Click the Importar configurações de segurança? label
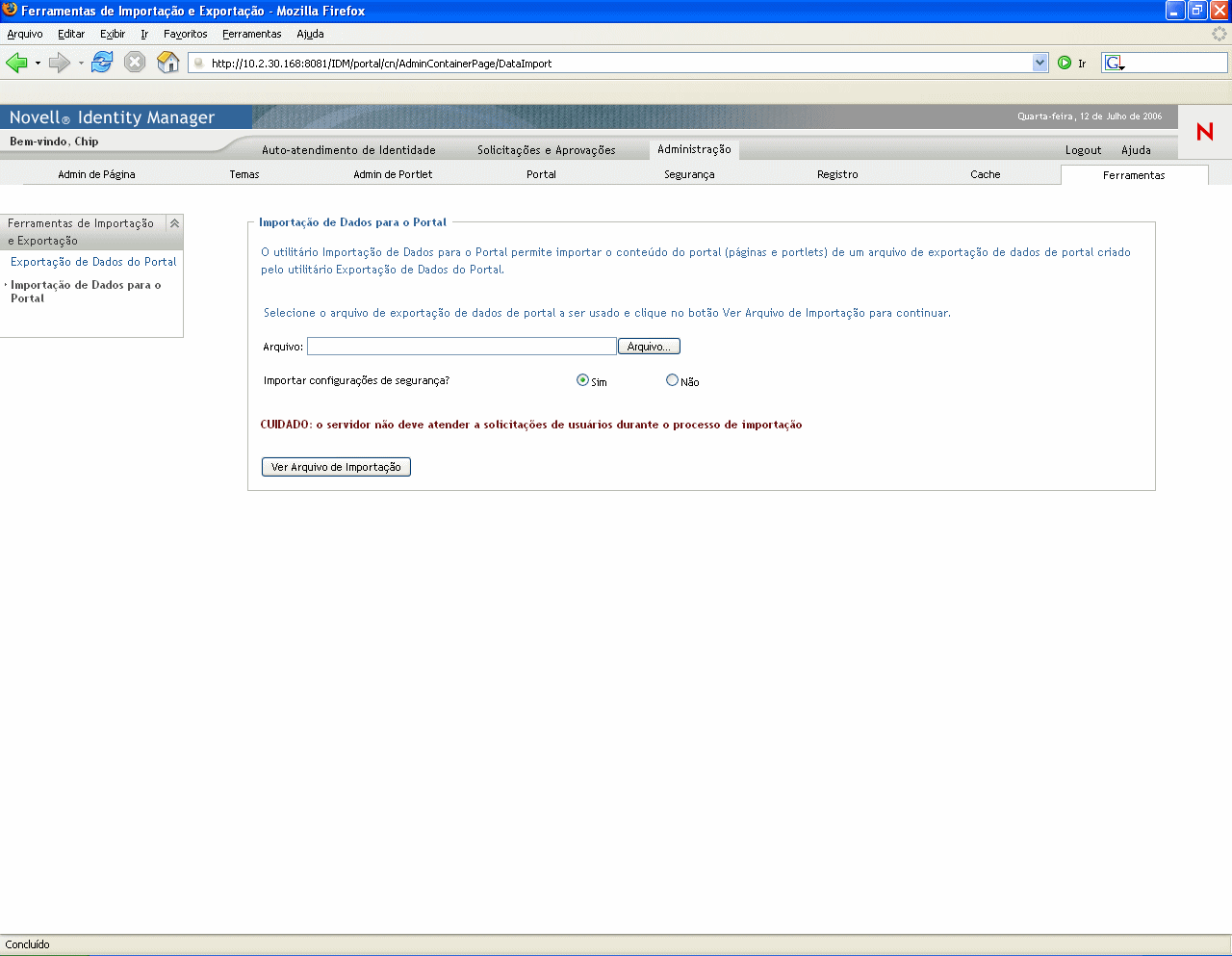1232x956 pixels. click(356, 380)
